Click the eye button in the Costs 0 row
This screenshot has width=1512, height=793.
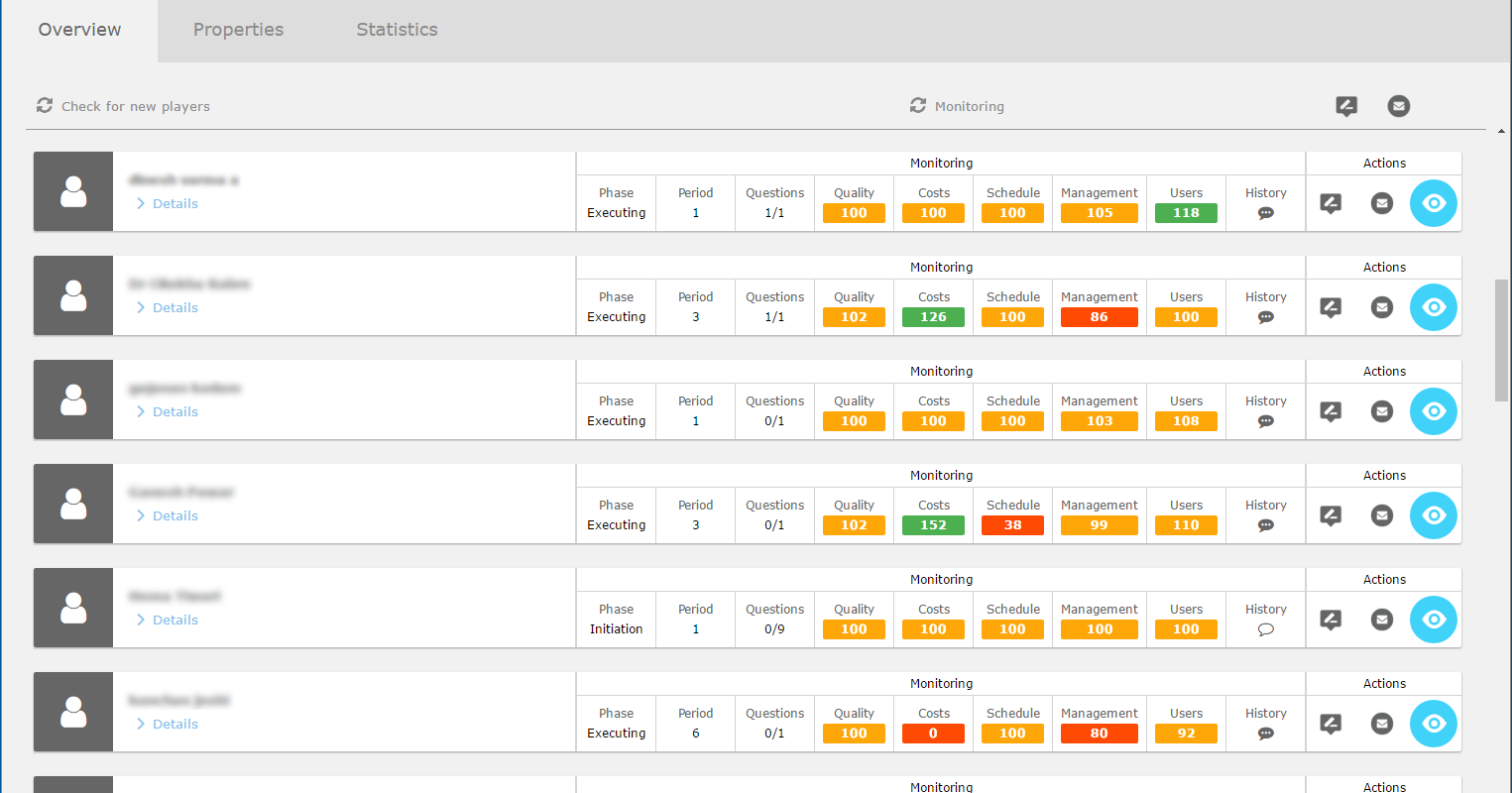[x=1434, y=724]
